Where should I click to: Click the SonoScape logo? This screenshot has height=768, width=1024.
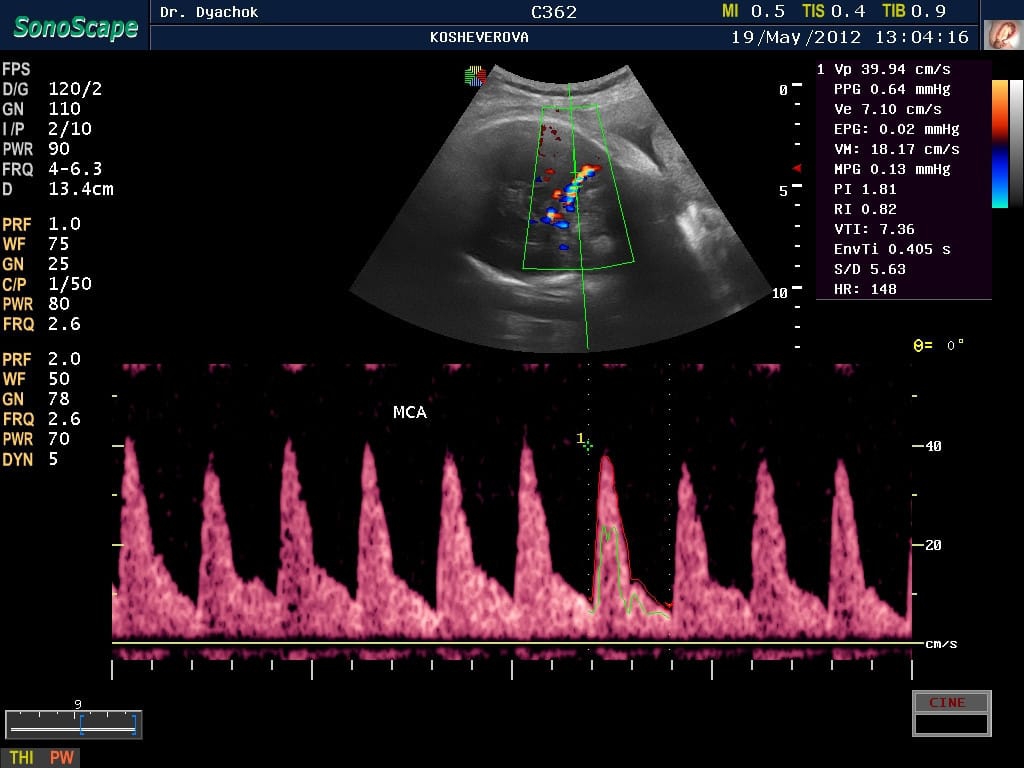click(x=75, y=27)
